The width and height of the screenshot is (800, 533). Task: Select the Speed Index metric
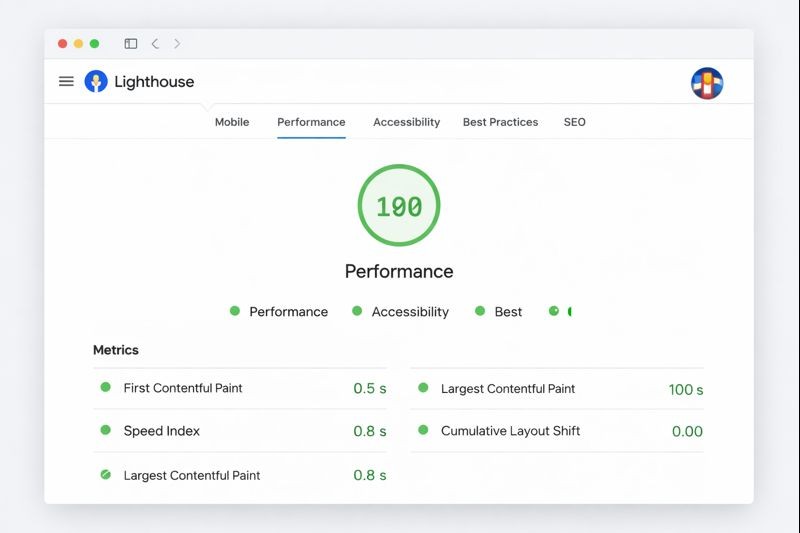click(x=240, y=431)
